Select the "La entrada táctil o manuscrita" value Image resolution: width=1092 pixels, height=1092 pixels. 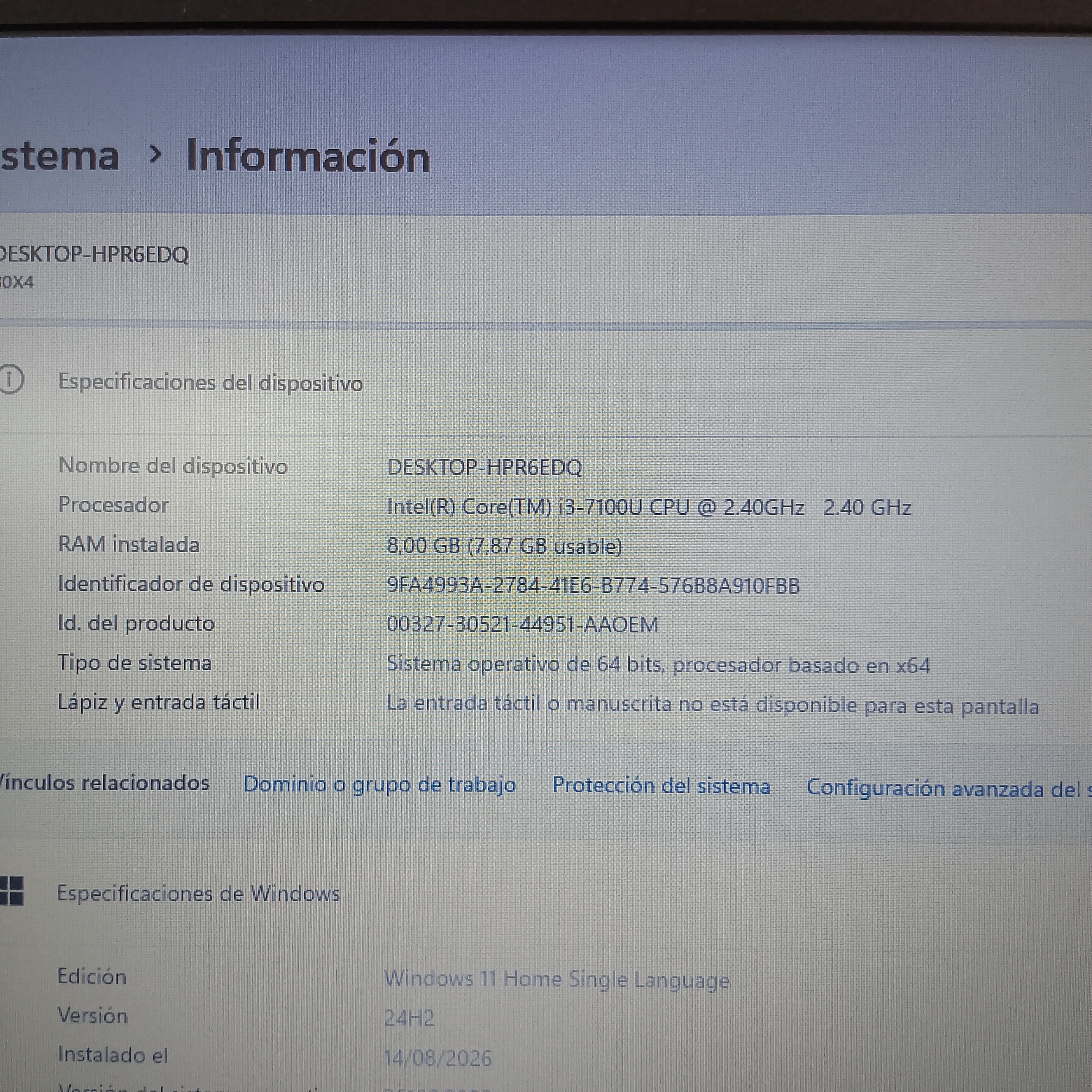(713, 705)
